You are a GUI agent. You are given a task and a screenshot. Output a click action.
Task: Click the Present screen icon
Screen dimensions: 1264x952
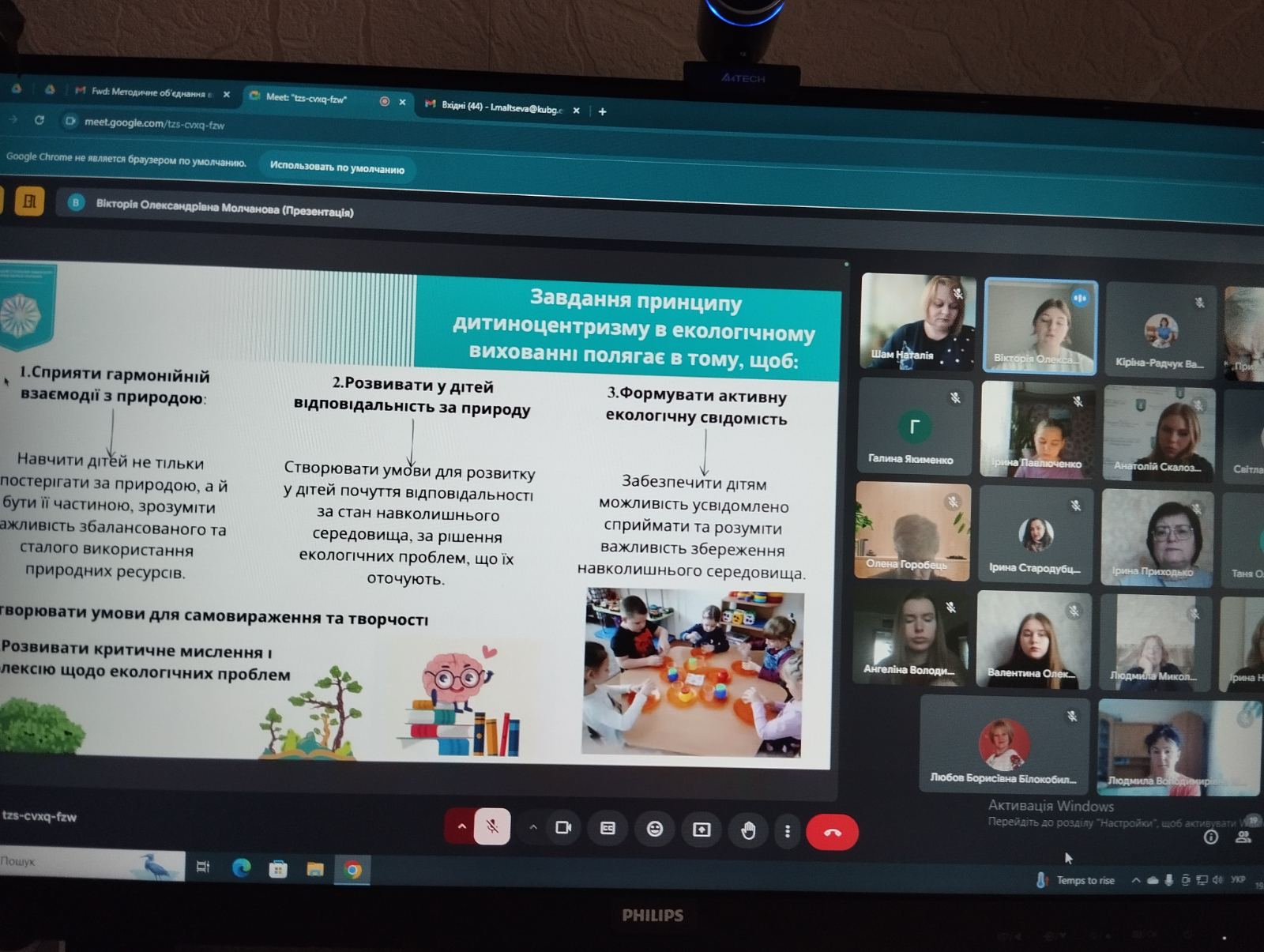point(702,830)
